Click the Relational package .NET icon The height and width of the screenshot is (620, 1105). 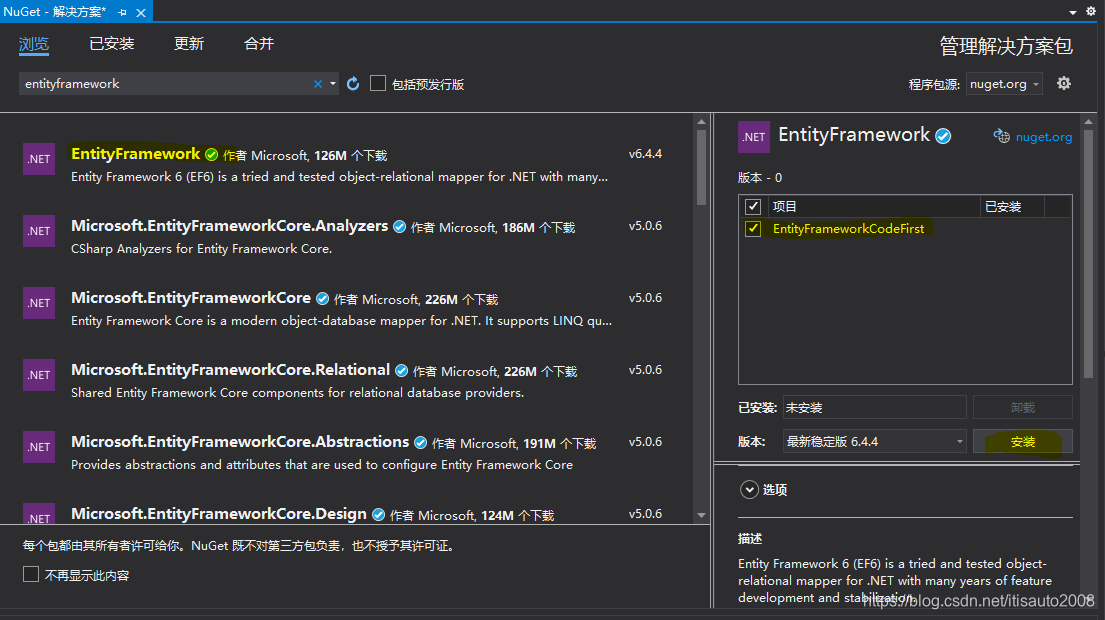coord(39,375)
